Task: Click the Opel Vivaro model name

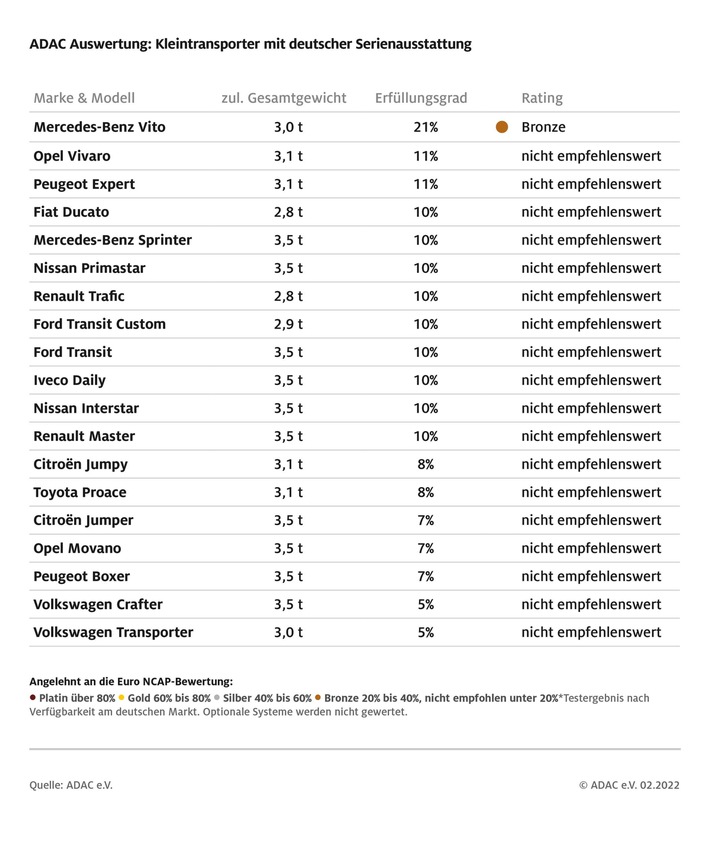Action: 72,156
